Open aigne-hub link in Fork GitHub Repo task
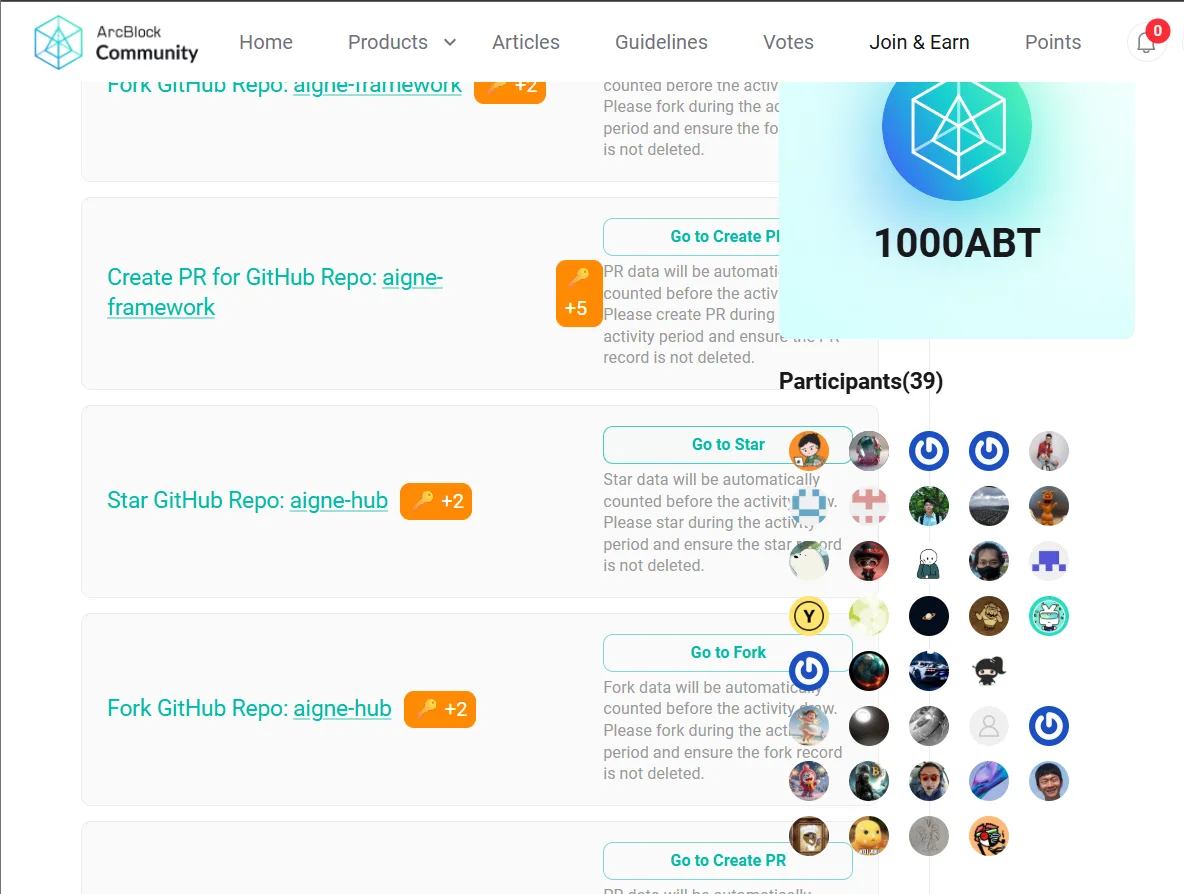The width and height of the screenshot is (1184, 894). (342, 708)
